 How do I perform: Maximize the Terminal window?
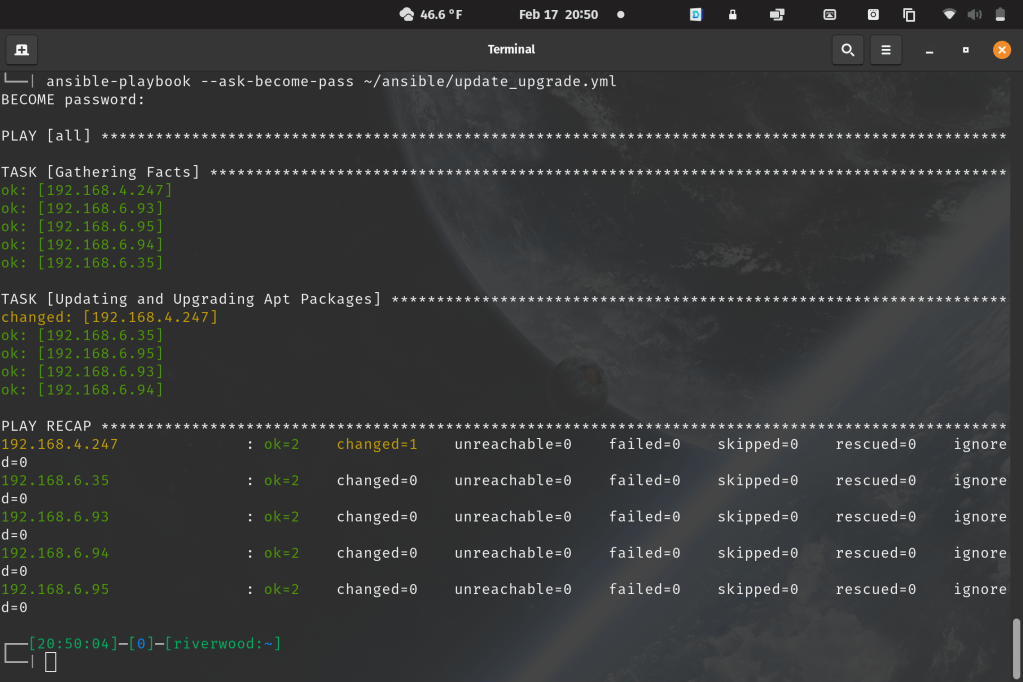coord(965,49)
